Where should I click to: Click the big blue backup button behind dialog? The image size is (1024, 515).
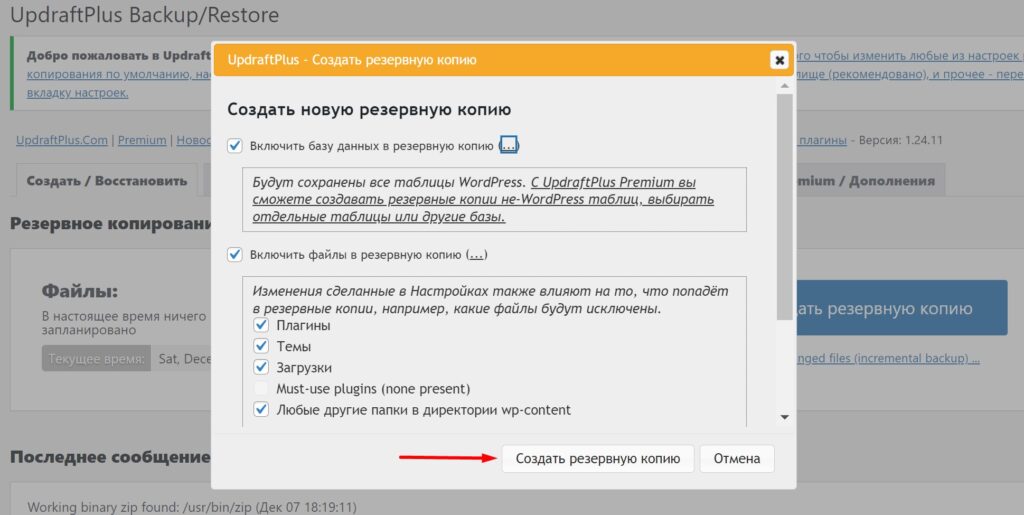(x=901, y=308)
